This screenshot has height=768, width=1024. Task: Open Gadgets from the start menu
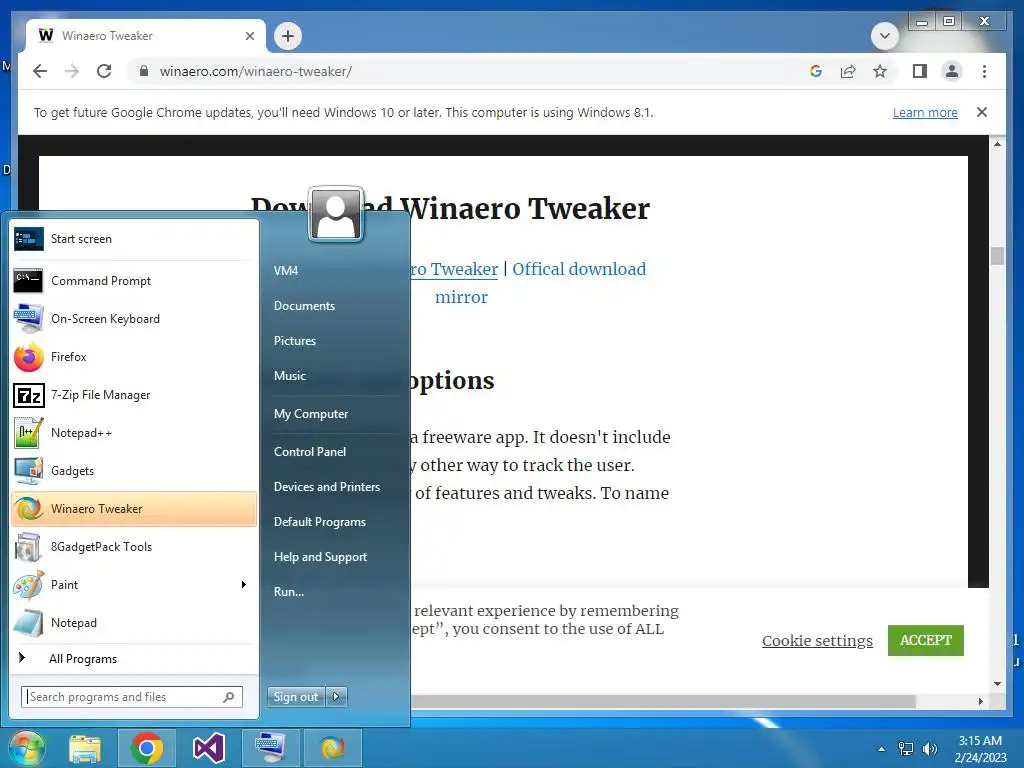click(134, 471)
